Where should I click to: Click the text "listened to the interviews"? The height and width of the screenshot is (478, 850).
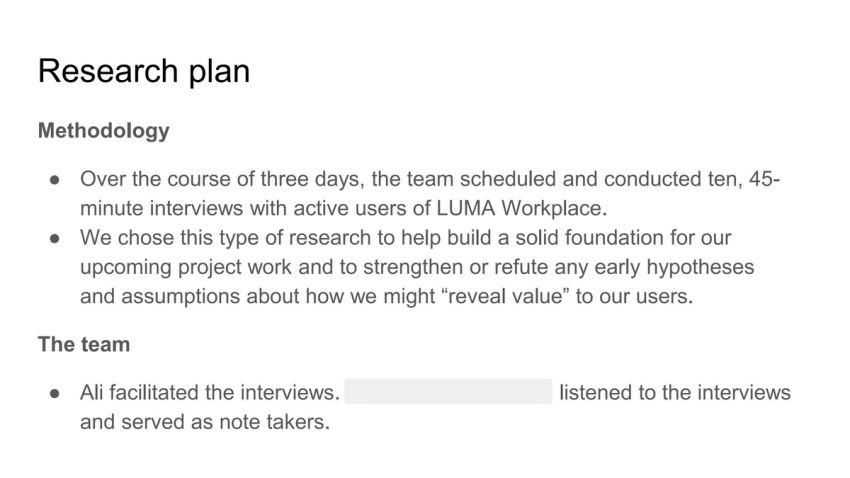click(675, 393)
